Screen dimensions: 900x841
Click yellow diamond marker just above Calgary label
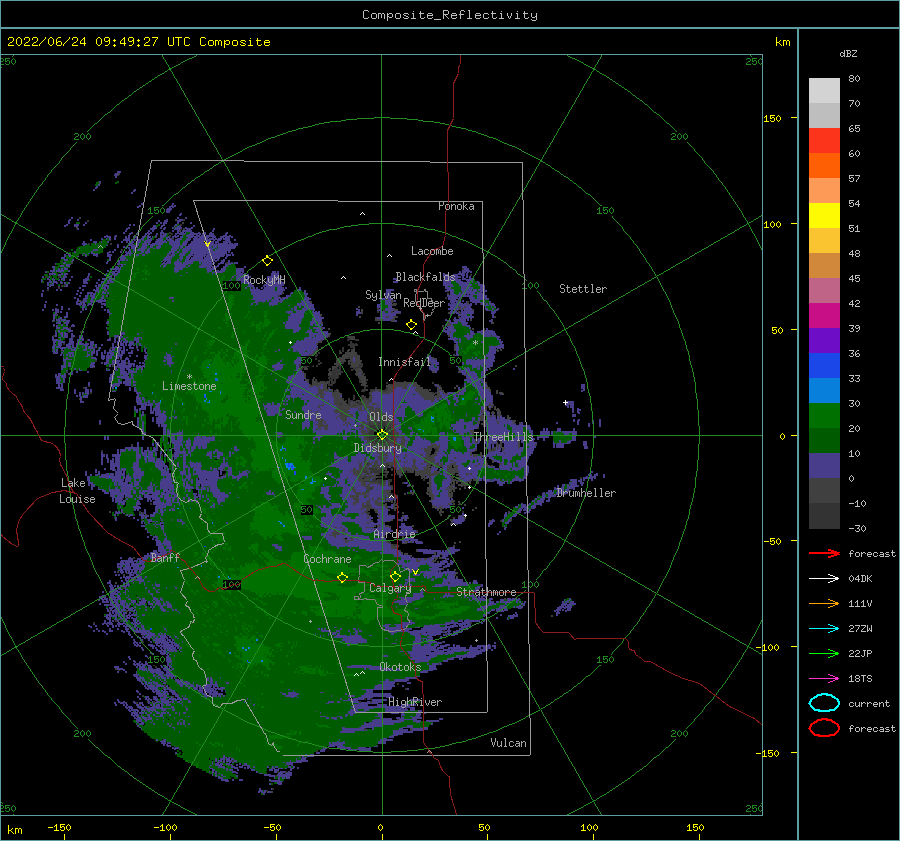[x=395, y=576]
